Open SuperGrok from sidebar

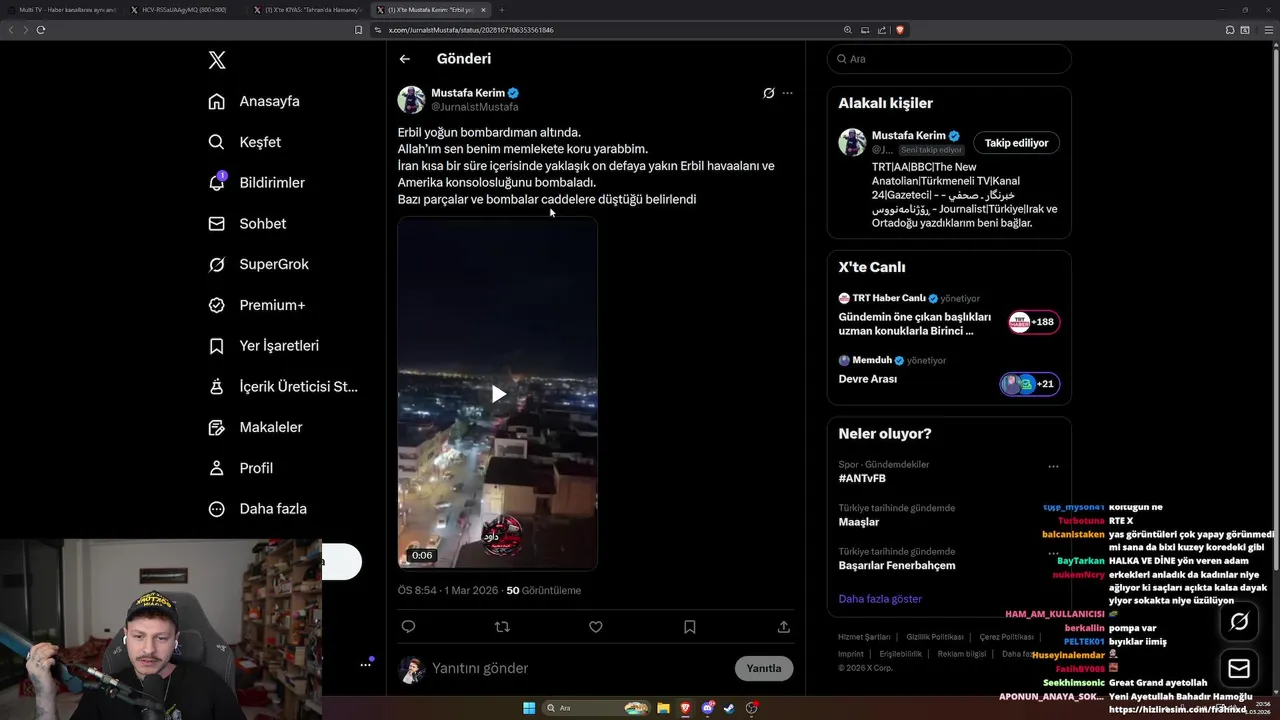[258, 264]
